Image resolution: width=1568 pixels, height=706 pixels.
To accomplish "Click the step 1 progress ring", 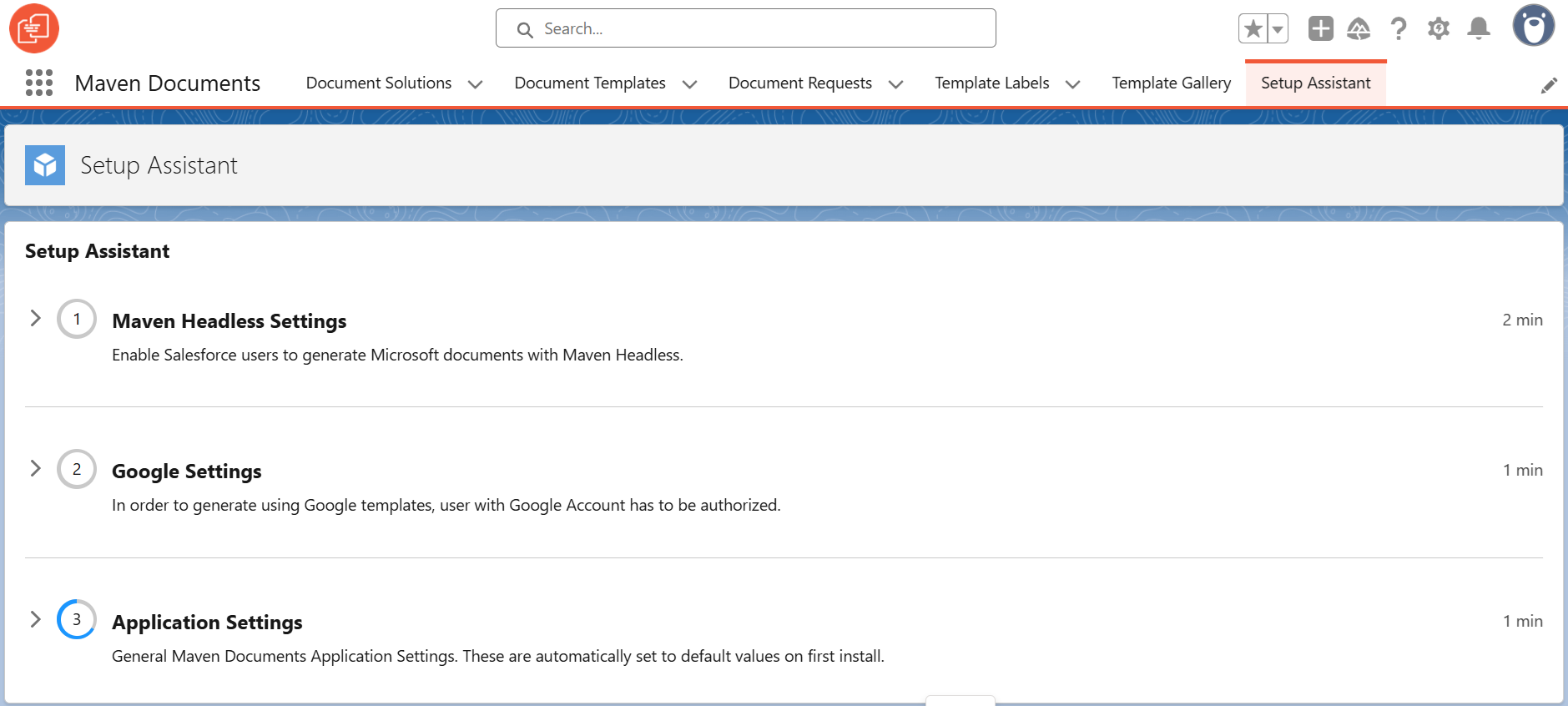I will tap(77, 319).
